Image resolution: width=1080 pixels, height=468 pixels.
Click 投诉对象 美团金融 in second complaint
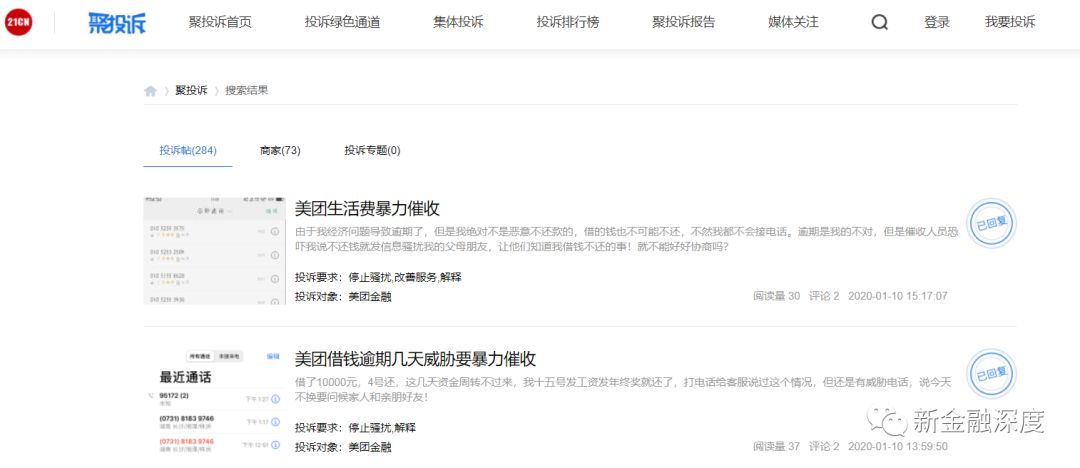[343, 447]
